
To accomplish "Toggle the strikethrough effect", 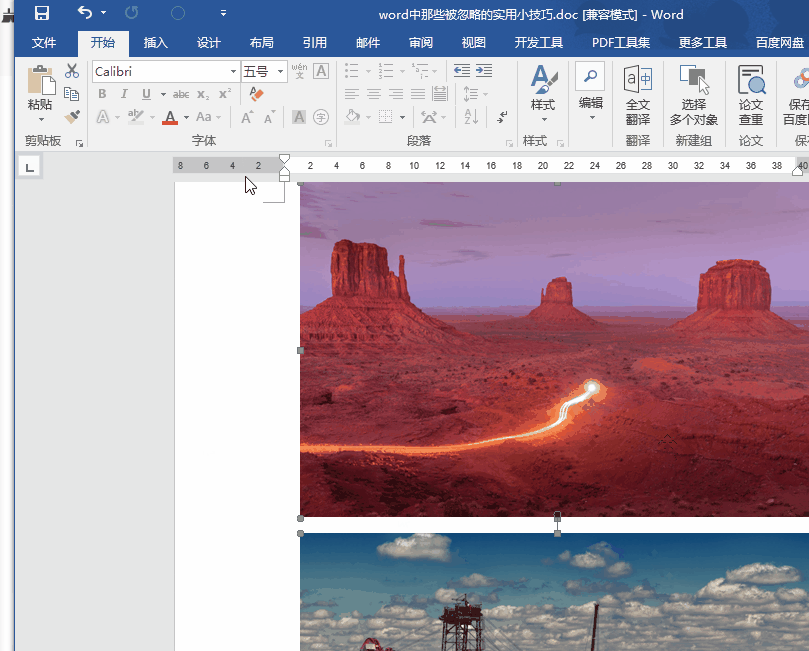I will pyautogui.click(x=180, y=93).
